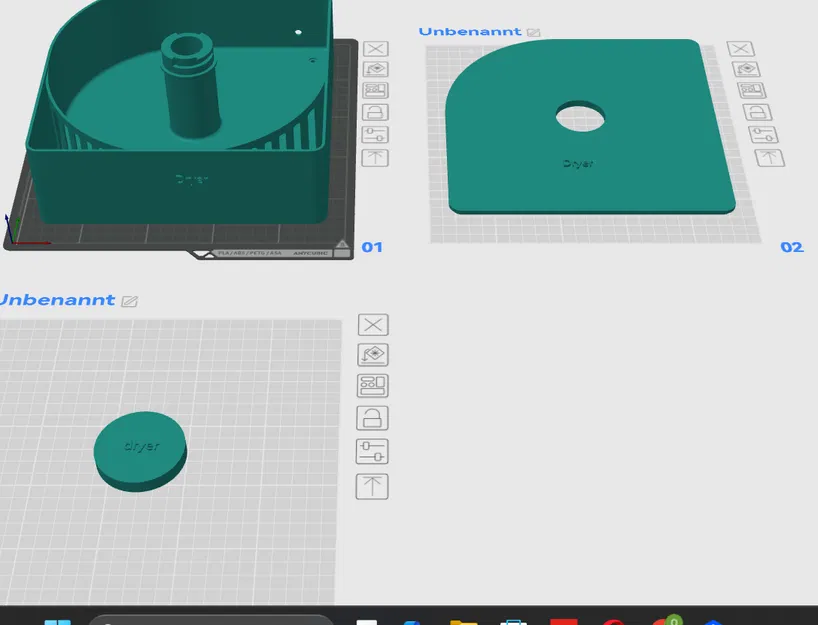
Task: Select the round dryer cap model
Action: click(140, 452)
